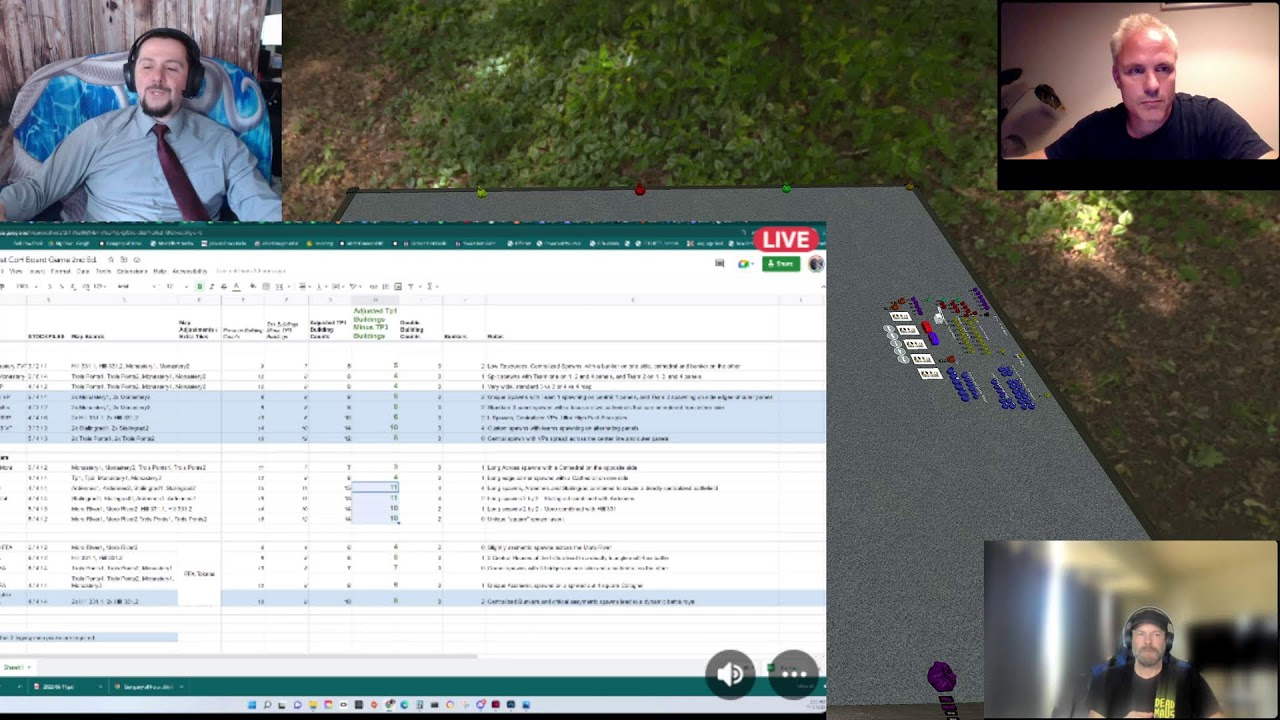Screen dimensions: 1280x720
Task: Open the View menu
Action: point(14,271)
